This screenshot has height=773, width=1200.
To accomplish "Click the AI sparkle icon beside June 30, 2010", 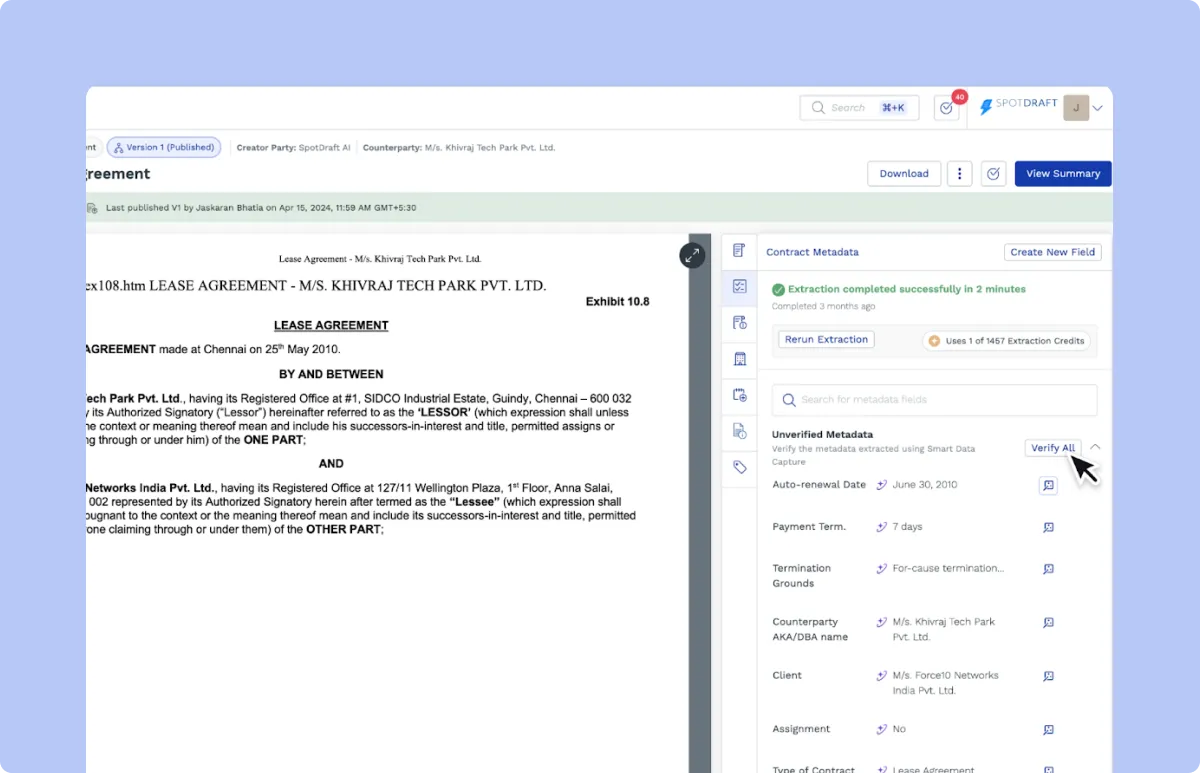I will pyautogui.click(x=881, y=485).
